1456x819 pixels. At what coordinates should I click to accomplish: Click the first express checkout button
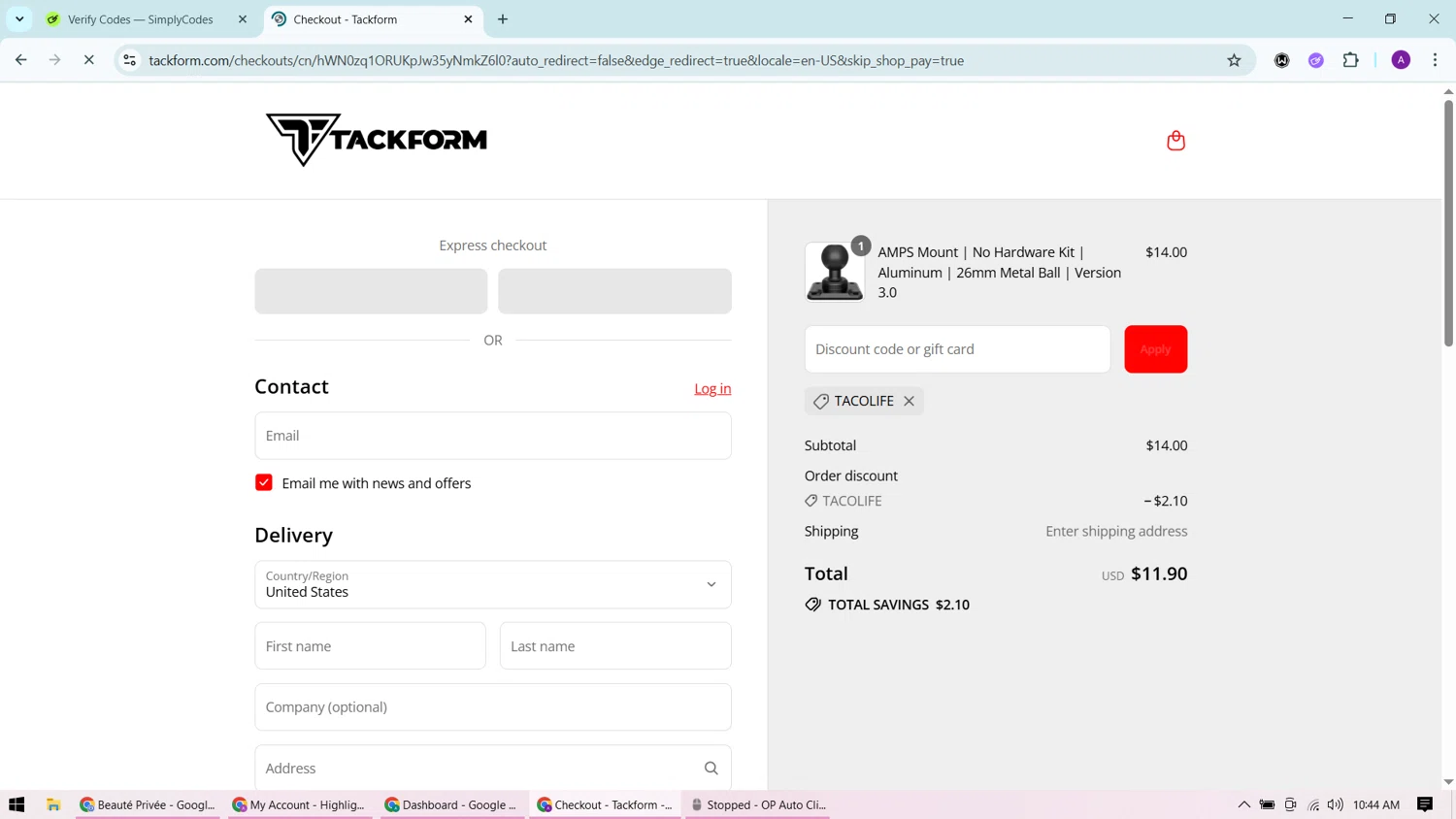371,291
